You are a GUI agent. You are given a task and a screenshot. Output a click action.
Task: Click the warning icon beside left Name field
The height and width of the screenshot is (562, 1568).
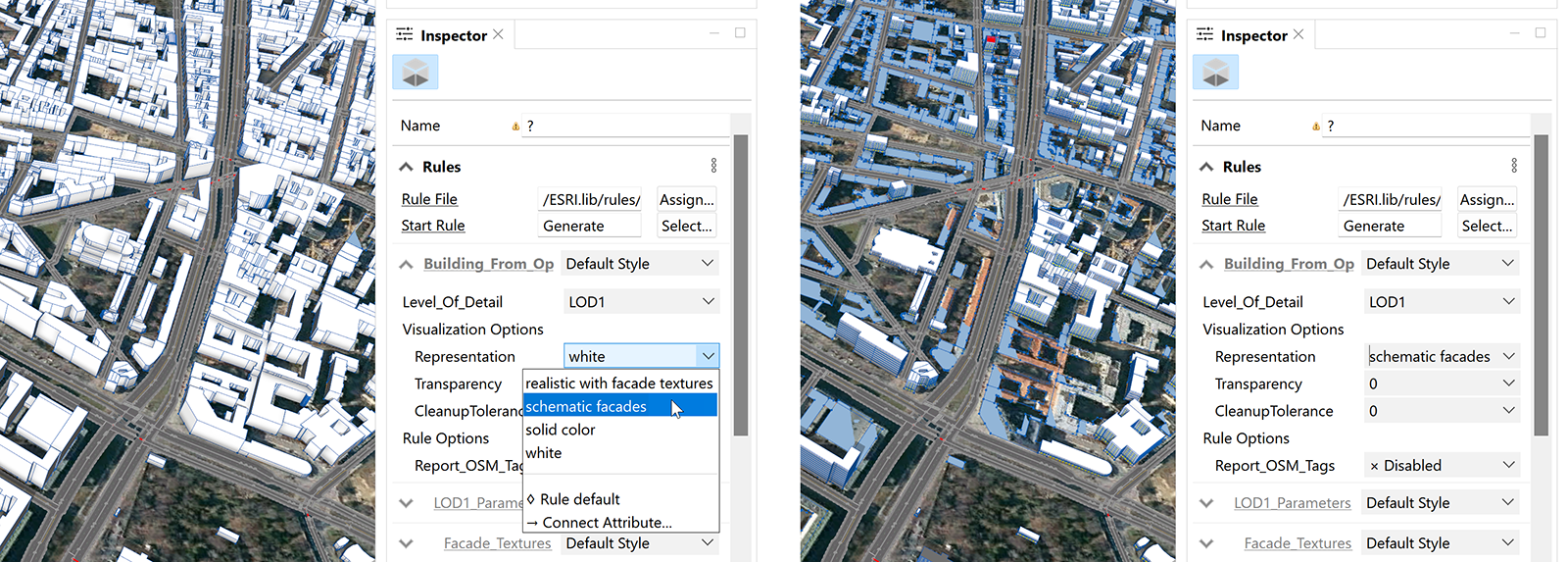tap(515, 127)
